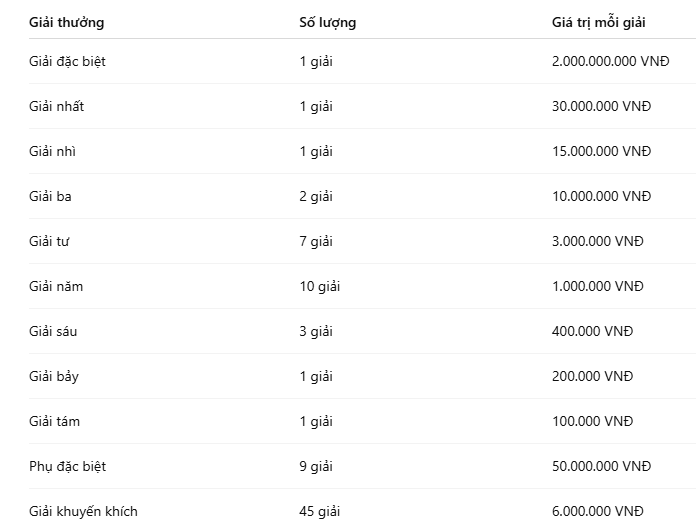Select the Giải khuyến khích cell

[83, 511]
